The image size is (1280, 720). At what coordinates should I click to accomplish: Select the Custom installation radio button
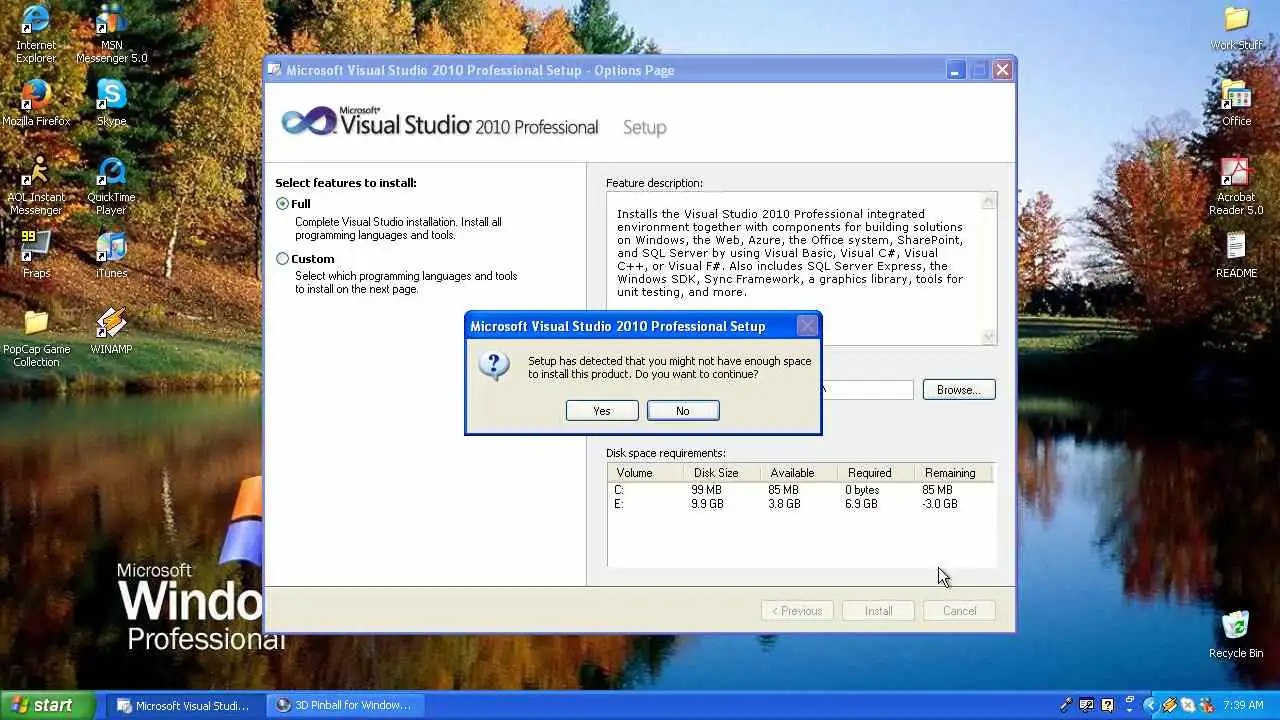(x=283, y=259)
